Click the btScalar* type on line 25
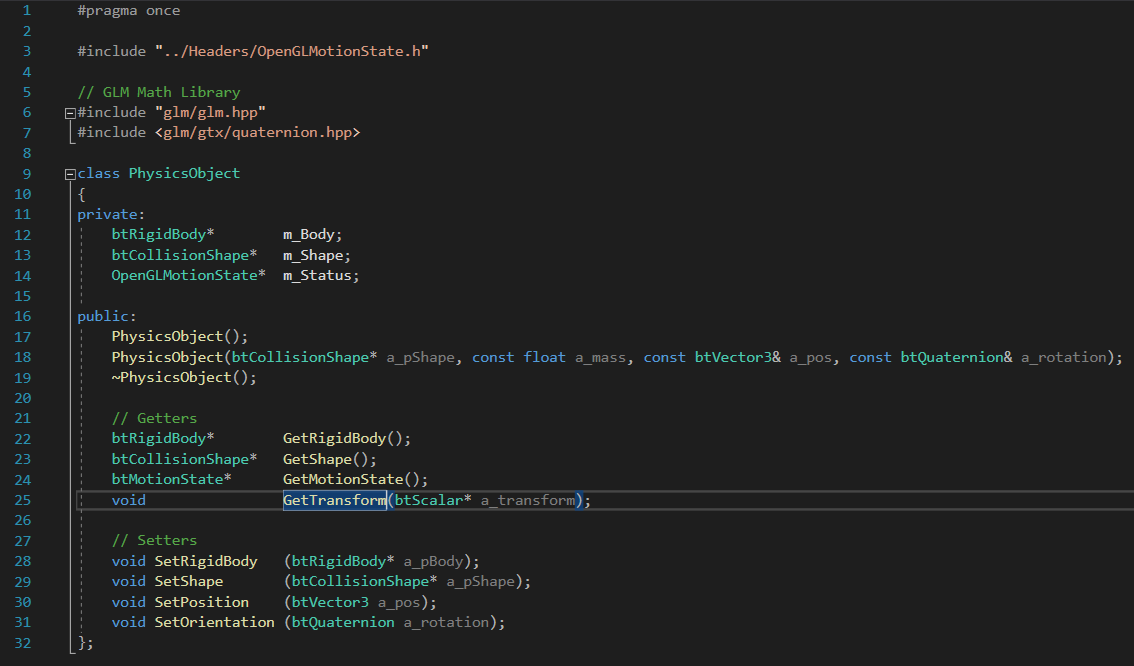 432,500
